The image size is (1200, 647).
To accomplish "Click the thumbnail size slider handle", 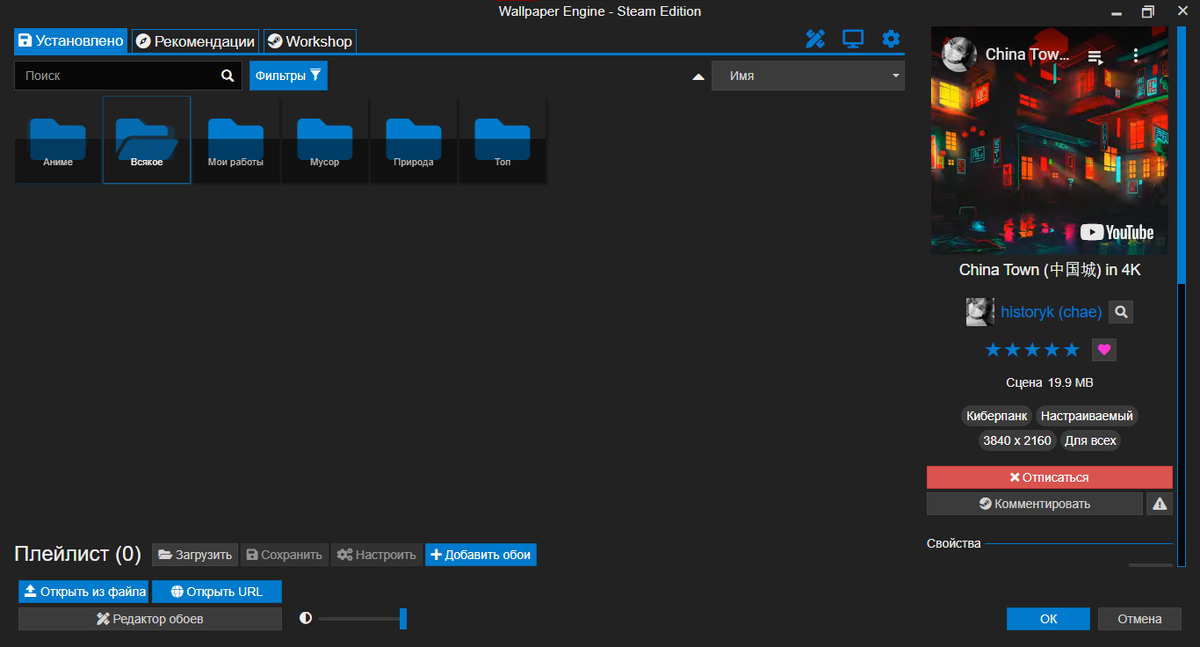I will click(403, 619).
